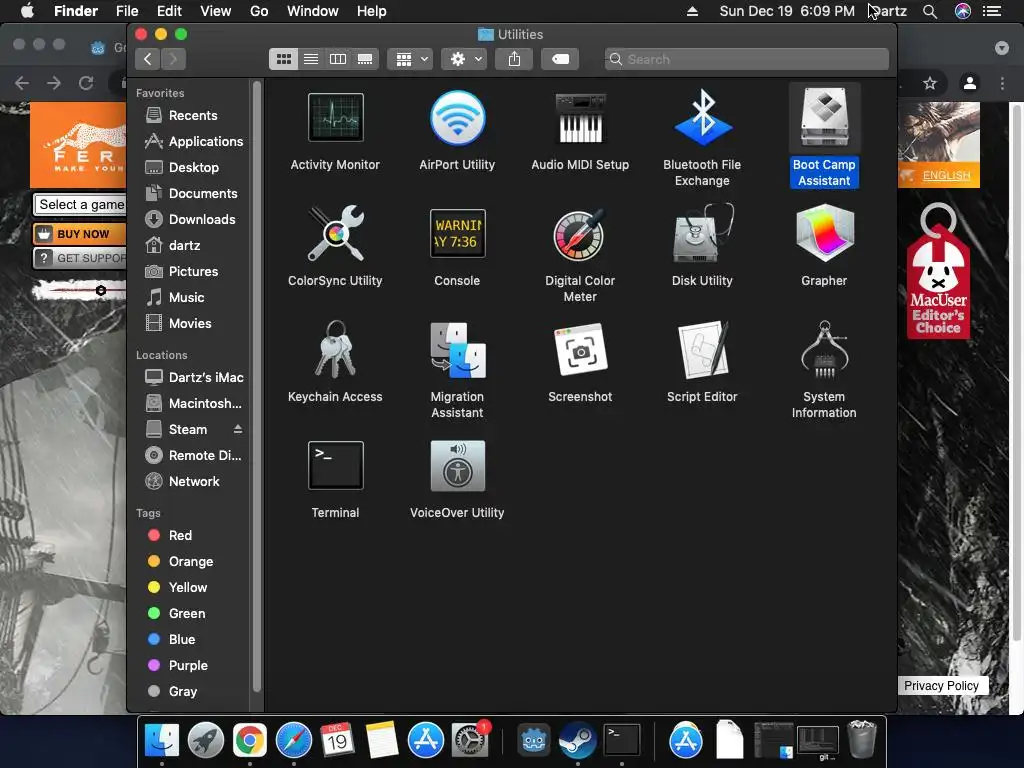Select Digital Color Meter icon
Viewport: 1024px width, 768px height.
pos(580,234)
